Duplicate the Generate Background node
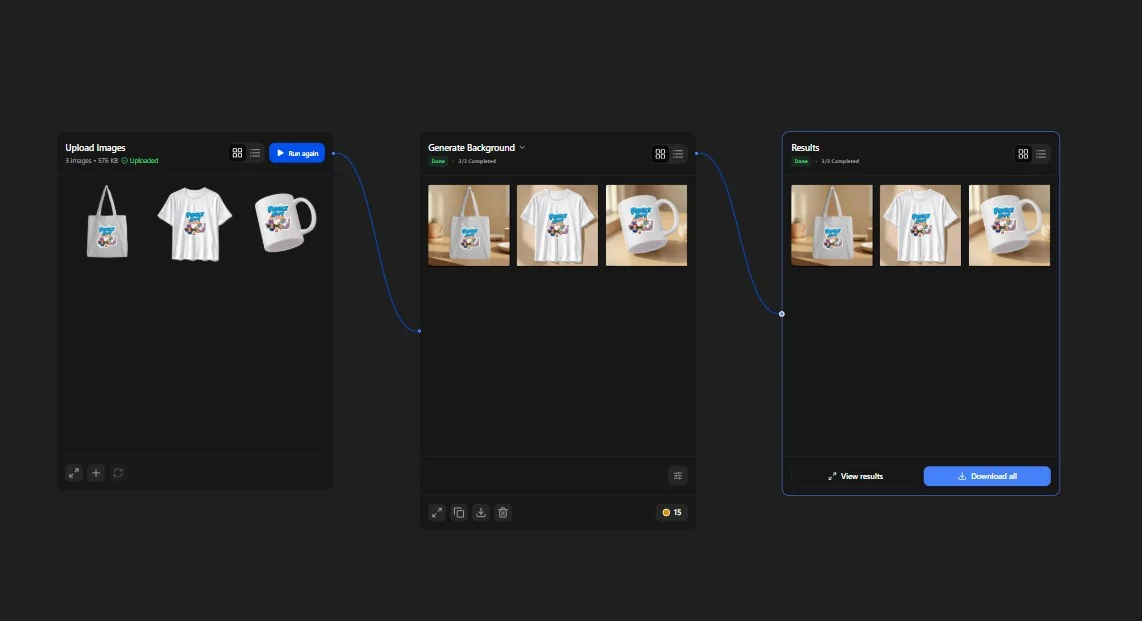This screenshot has width=1142, height=621. point(459,513)
